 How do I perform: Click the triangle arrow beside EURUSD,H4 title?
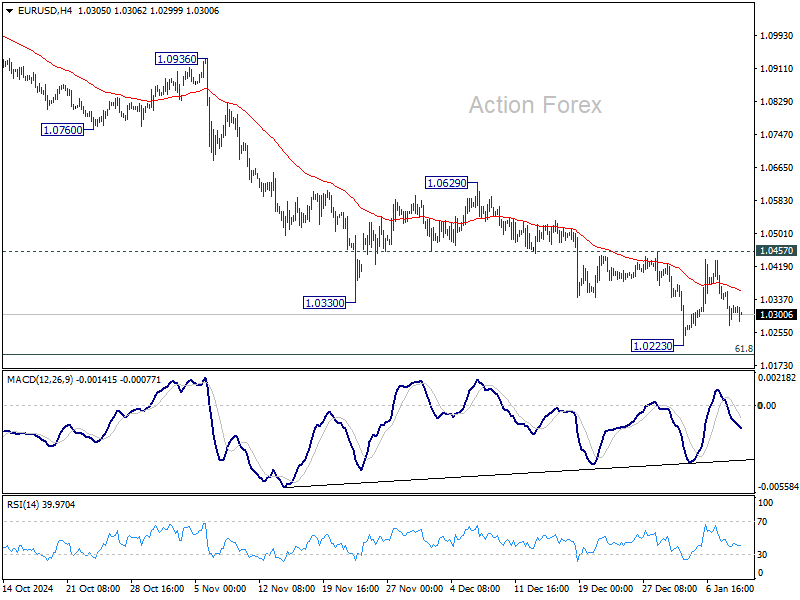(x=10, y=11)
